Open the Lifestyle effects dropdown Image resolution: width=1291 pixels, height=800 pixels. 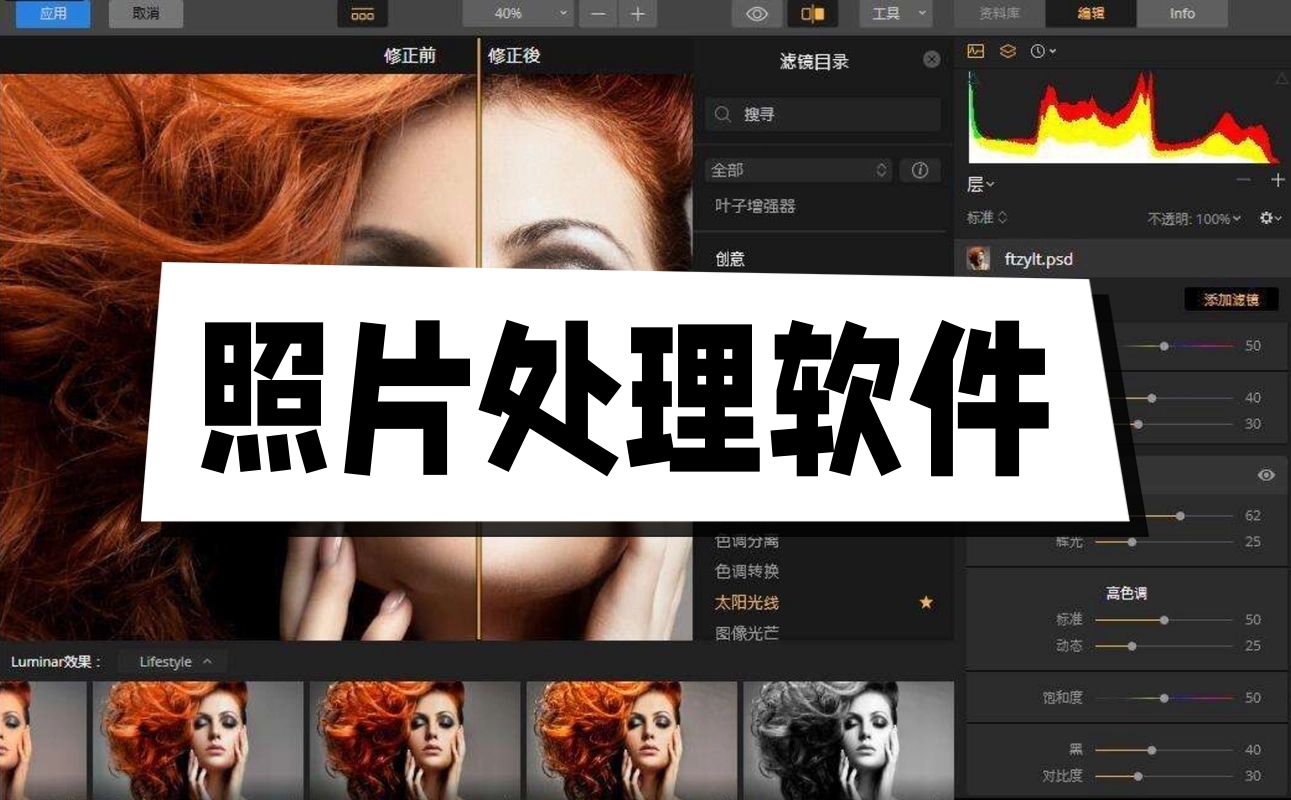pos(171,661)
